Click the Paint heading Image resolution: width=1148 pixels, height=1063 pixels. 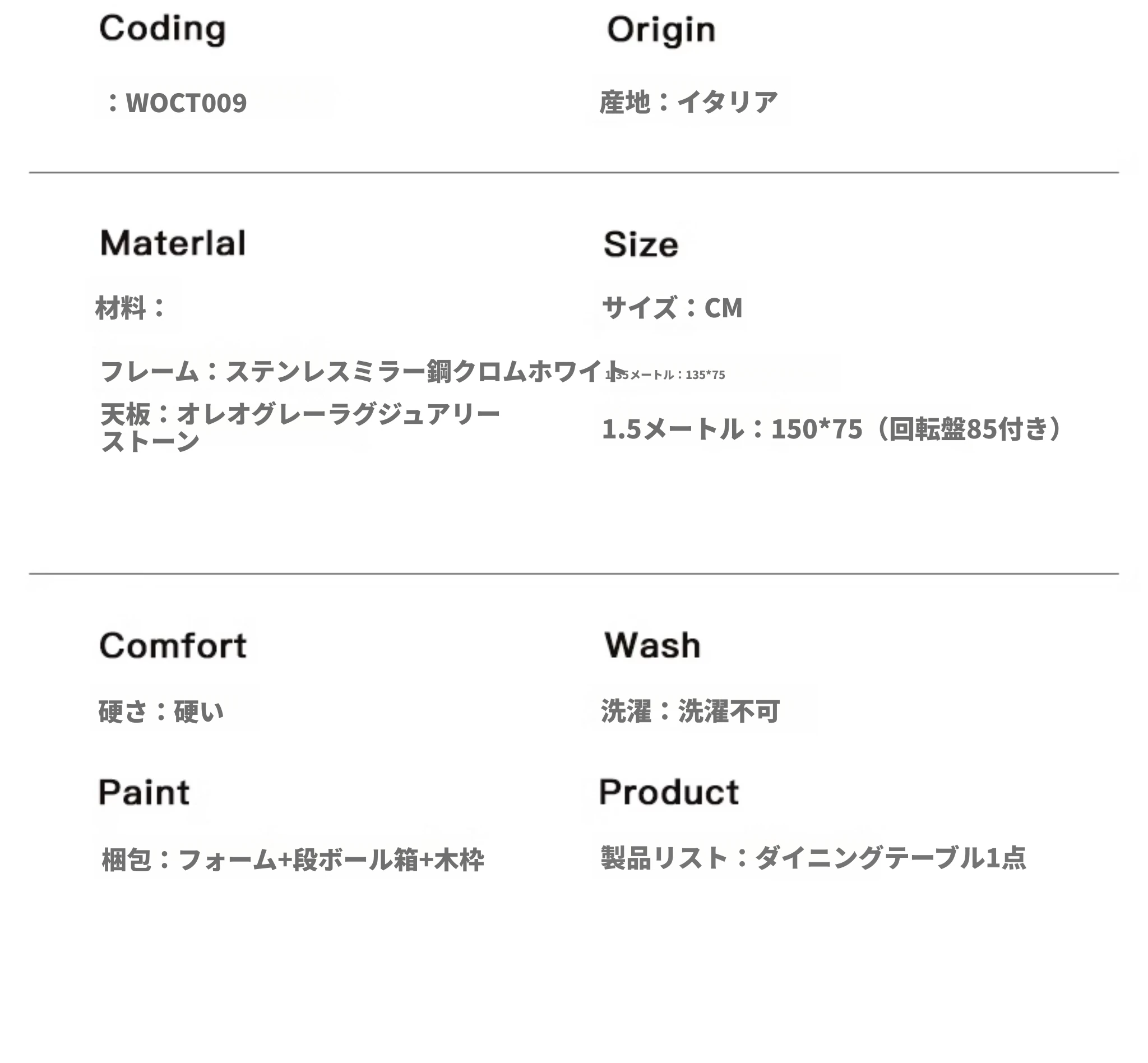(x=144, y=792)
